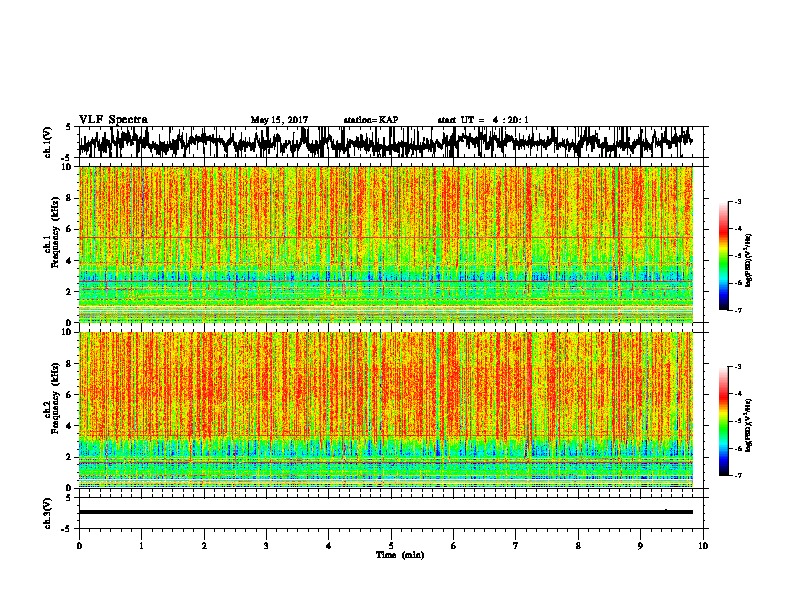Select the date text "May 15, 2017"

point(279,120)
